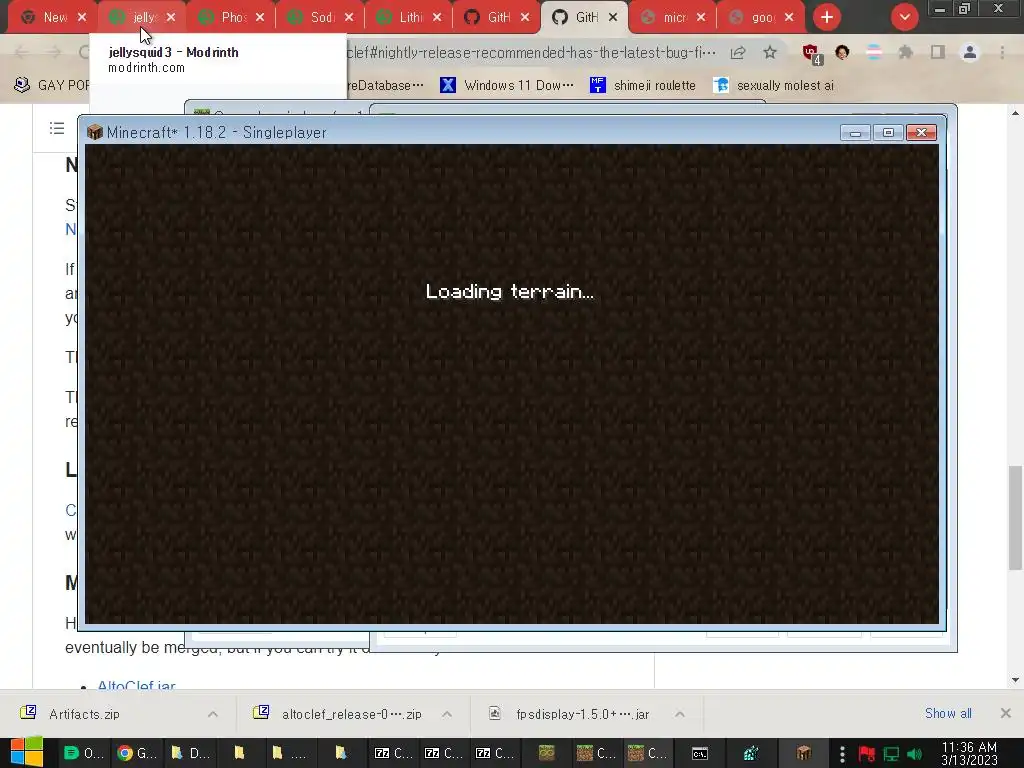This screenshot has height=768, width=1024.
Task: Bookmark this page with the star icon
Action: (x=770, y=52)
